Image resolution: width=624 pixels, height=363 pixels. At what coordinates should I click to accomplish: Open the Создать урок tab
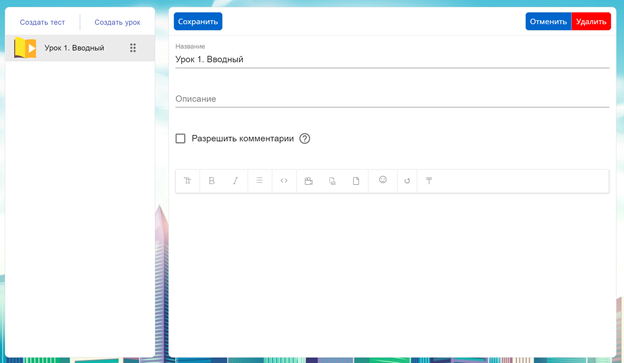[x=117, y=22]
